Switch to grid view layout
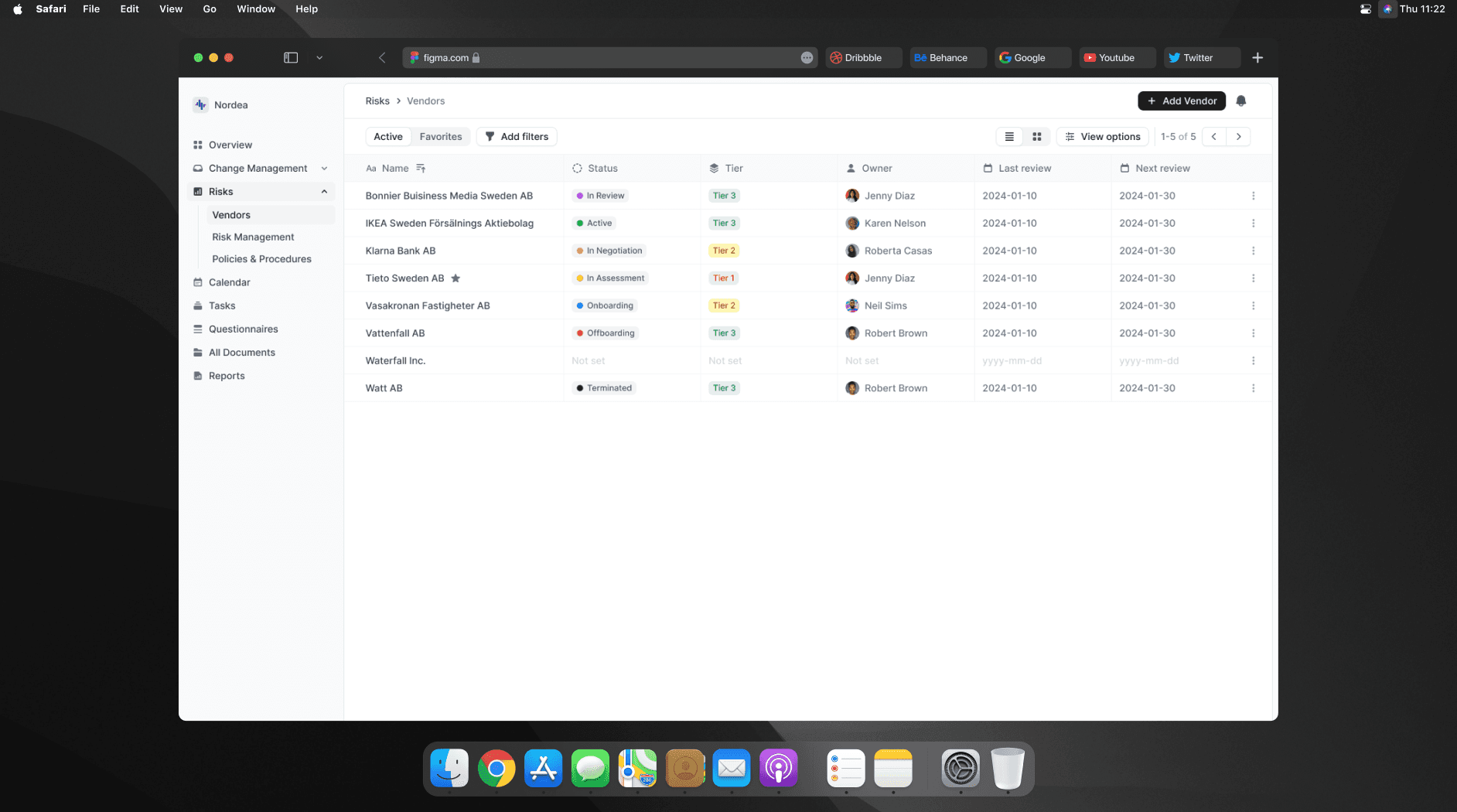 pyautogui.click(x=1037, y=136)
